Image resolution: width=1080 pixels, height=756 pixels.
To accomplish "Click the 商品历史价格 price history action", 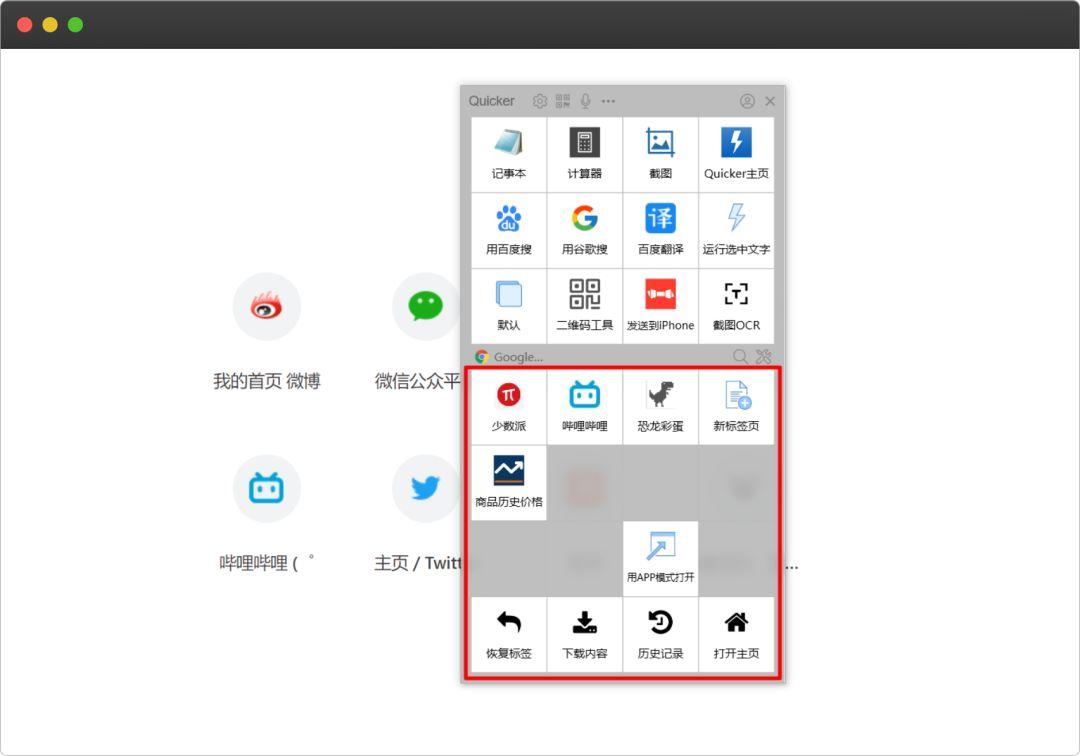I will (x=509, y=483).
